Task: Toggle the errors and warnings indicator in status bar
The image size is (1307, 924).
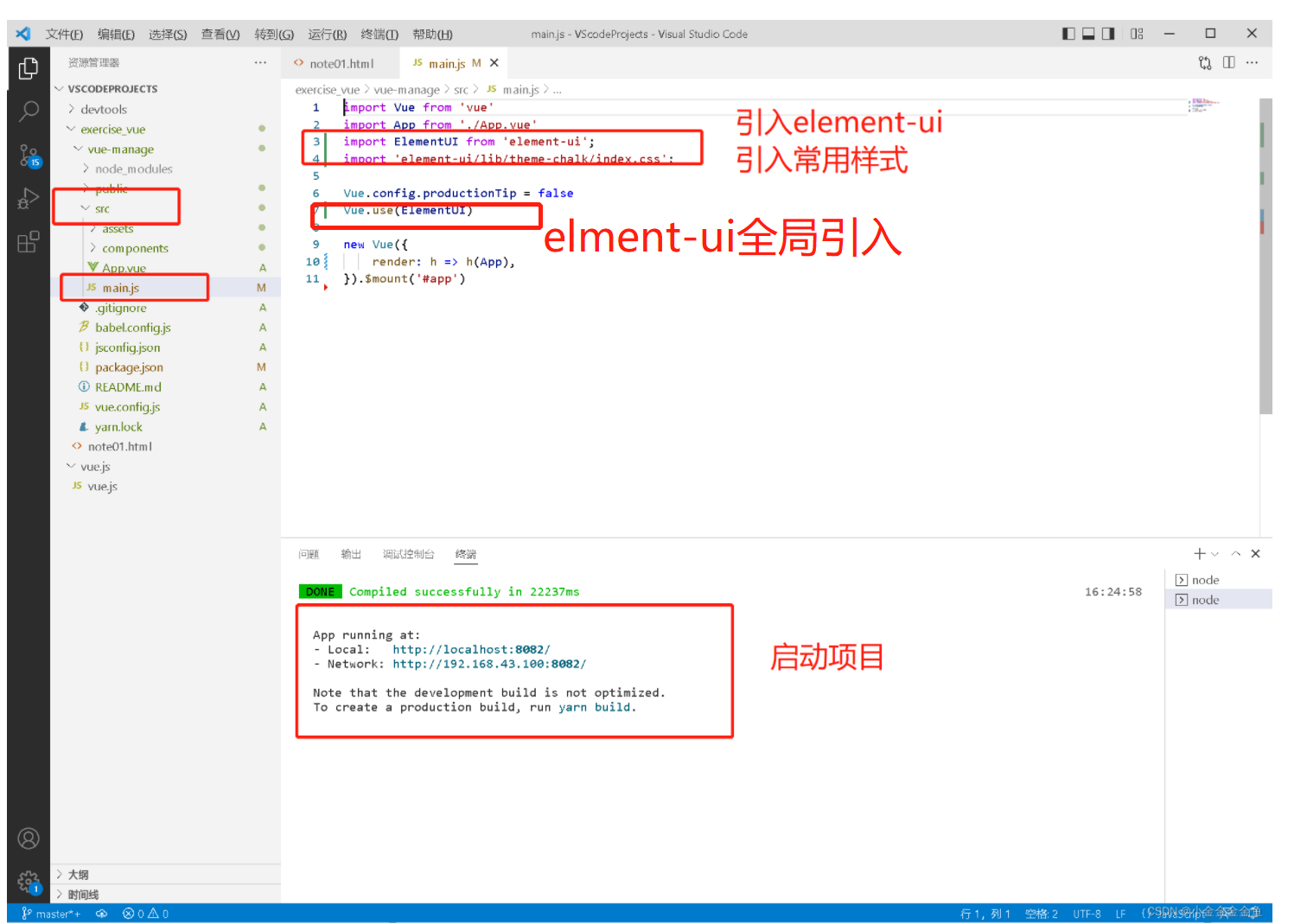Action: 145,913
